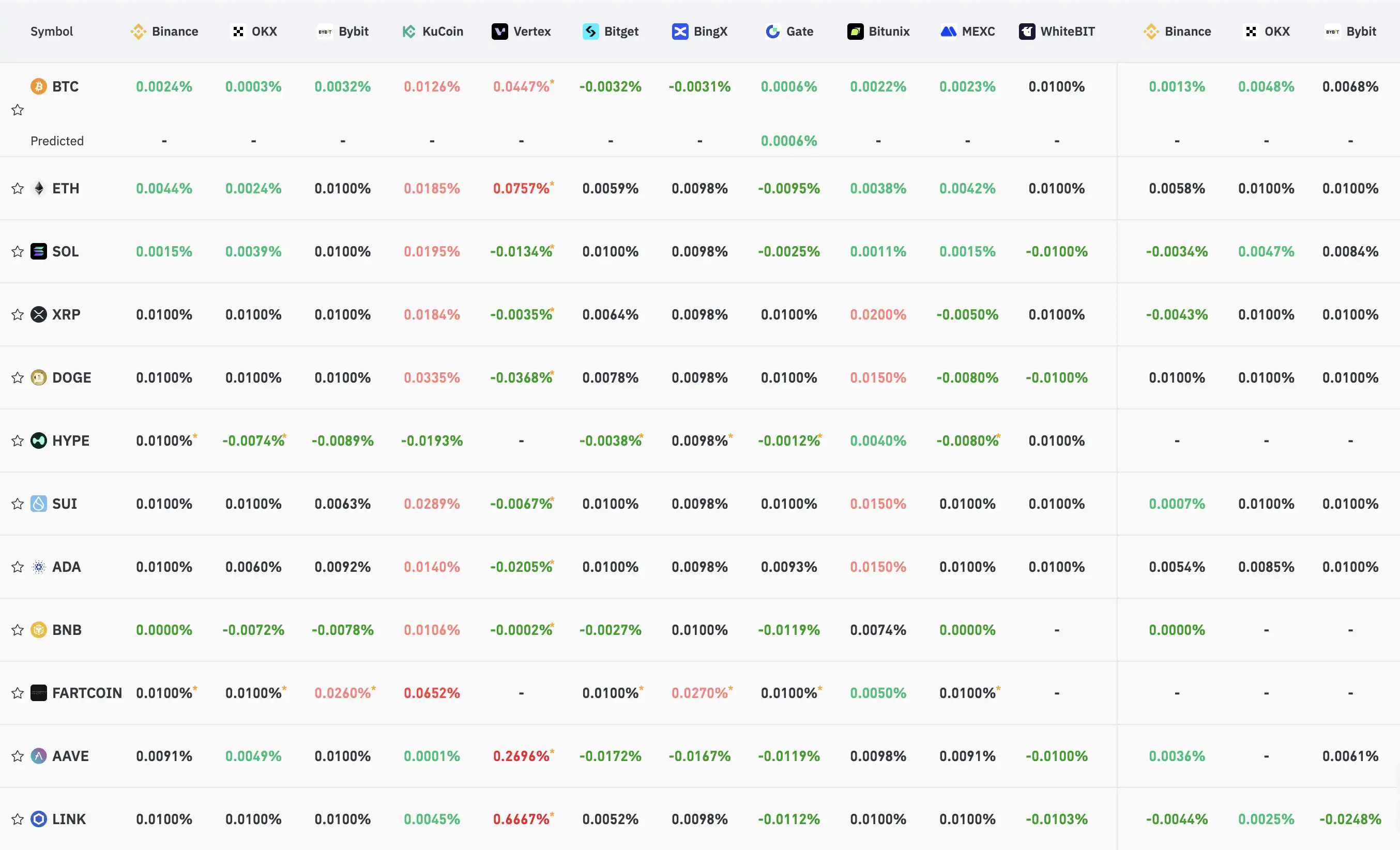Screen dimensions: 1400x850
Task: Click the LINK hexagon icon
Action: click(x=39, y=819)
